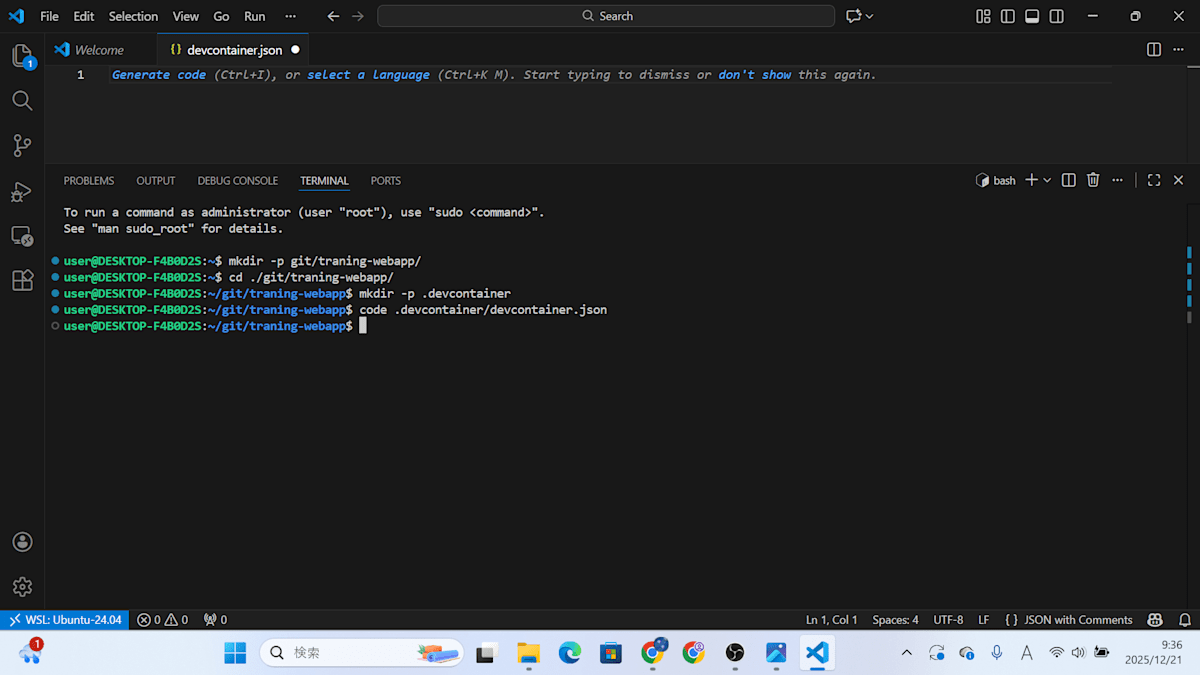Split the terminal
The image size is (1200, 675).
click(x=1068, y=180)
